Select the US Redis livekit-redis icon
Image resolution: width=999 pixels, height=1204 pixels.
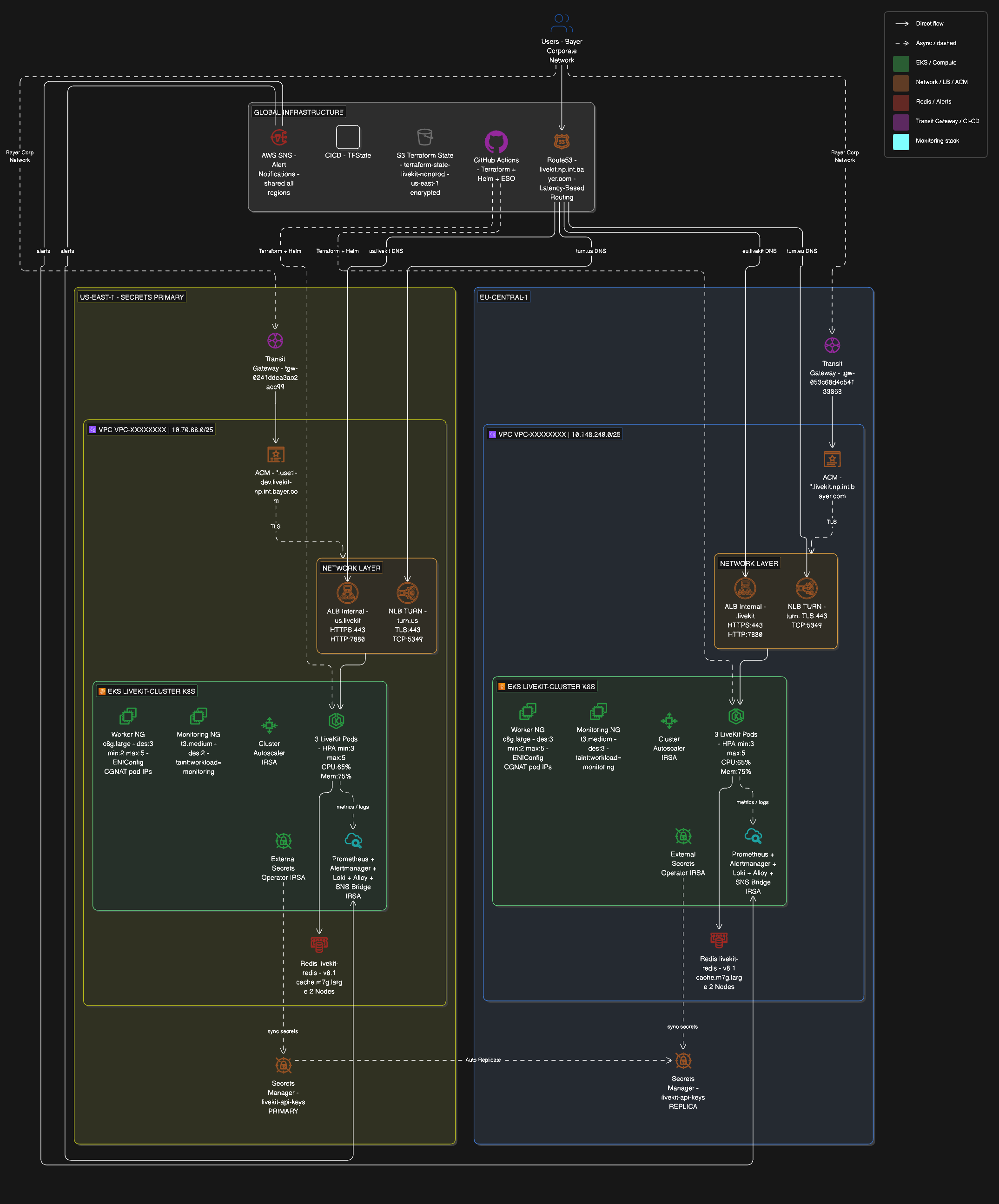point(319,945)
